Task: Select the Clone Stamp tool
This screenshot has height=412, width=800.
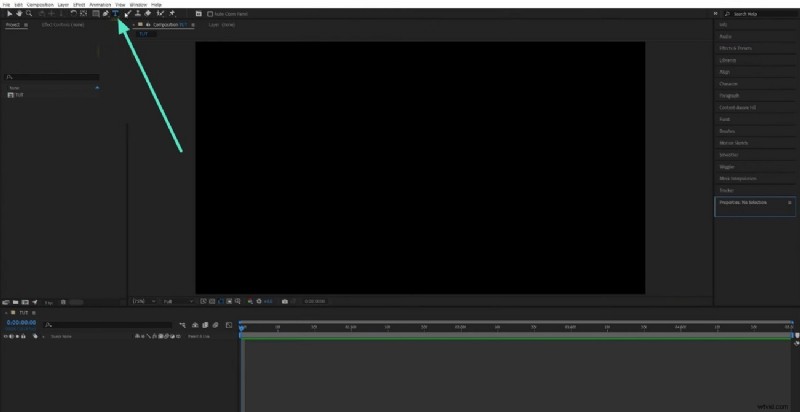Action: [138, 13]
